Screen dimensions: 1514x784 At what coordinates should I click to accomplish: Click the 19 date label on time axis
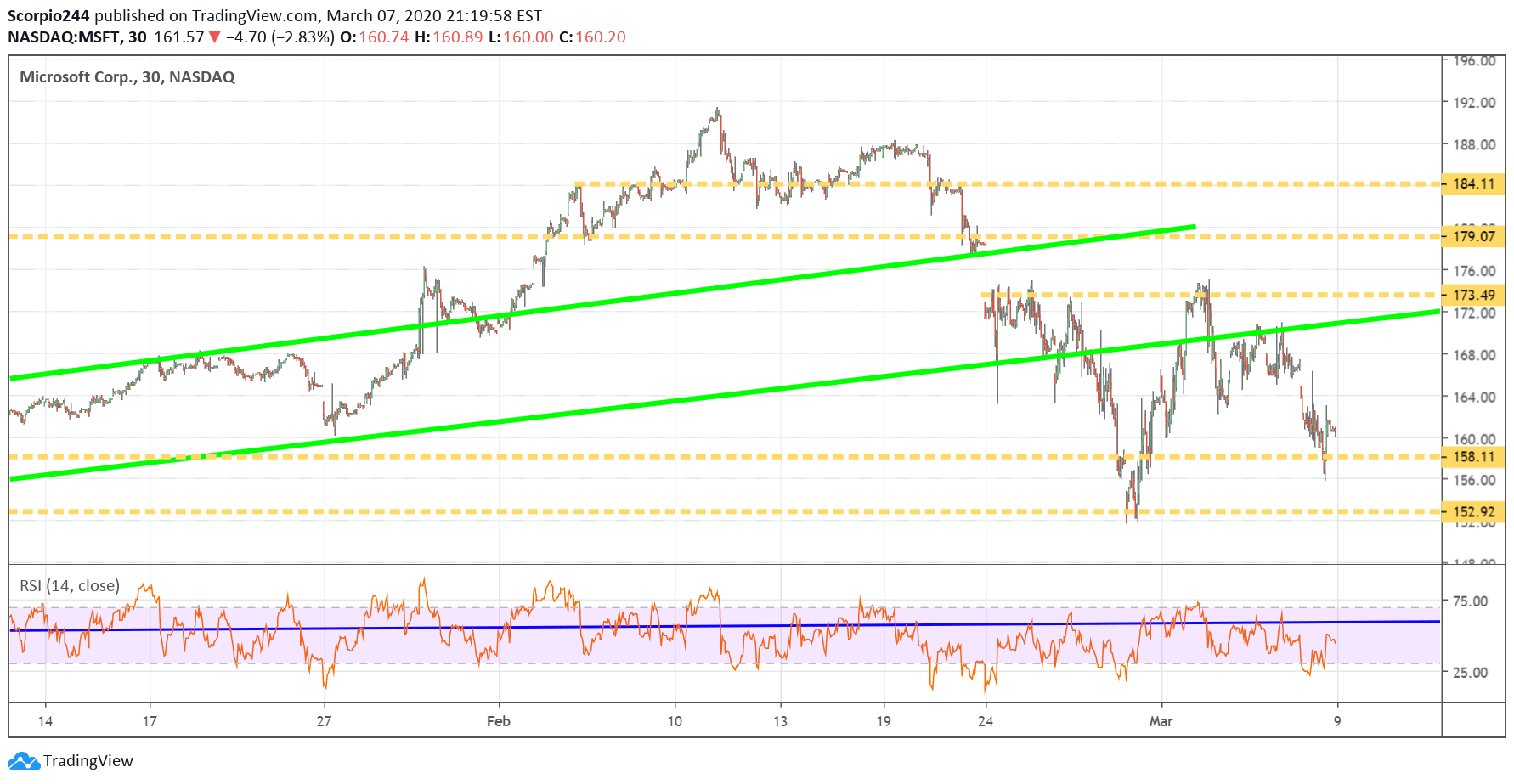pos(884,721)
